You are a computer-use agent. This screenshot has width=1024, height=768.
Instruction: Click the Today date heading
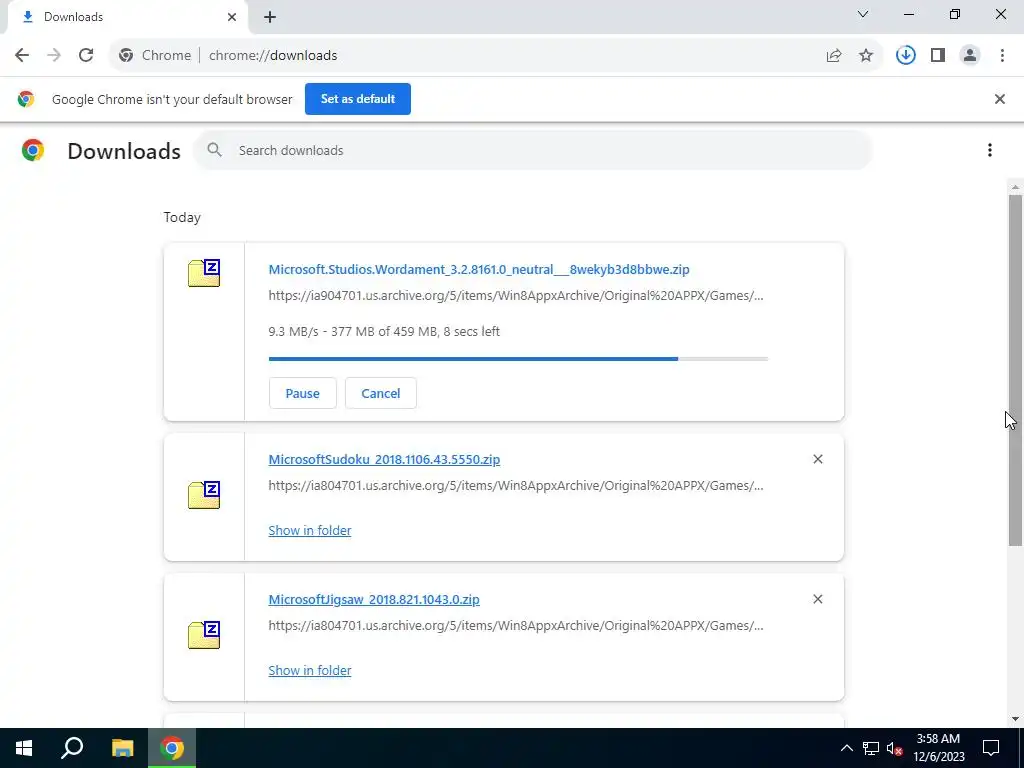(x=182, y=217)
